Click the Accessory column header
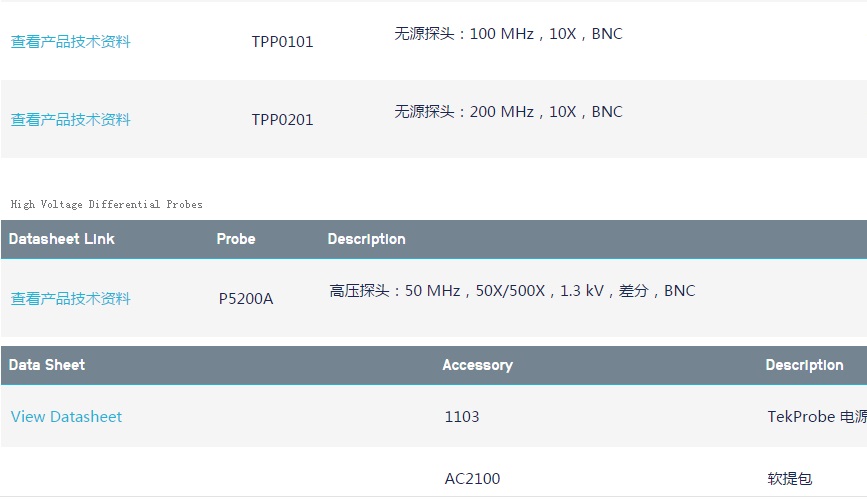This screenshot has width=867, height=499. (478, 365)
